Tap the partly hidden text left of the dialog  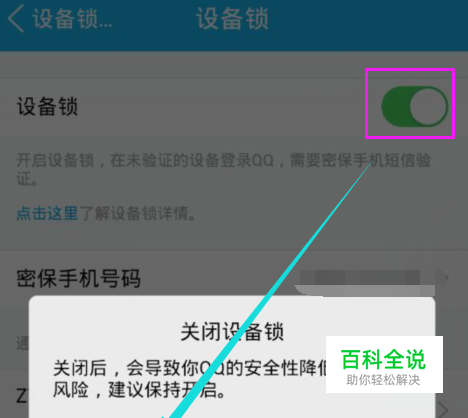[x=22, y=344]
